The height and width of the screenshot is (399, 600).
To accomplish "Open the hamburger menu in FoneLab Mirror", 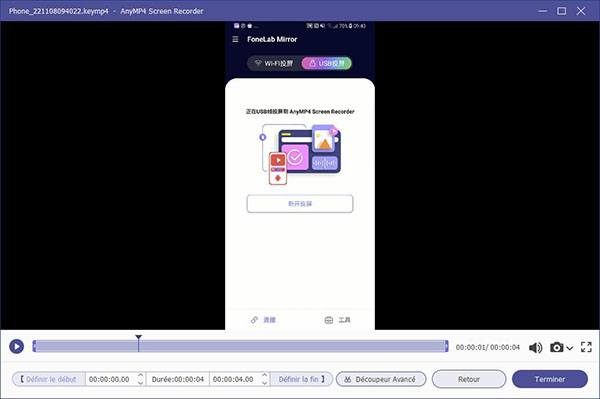I will [235, 39].
